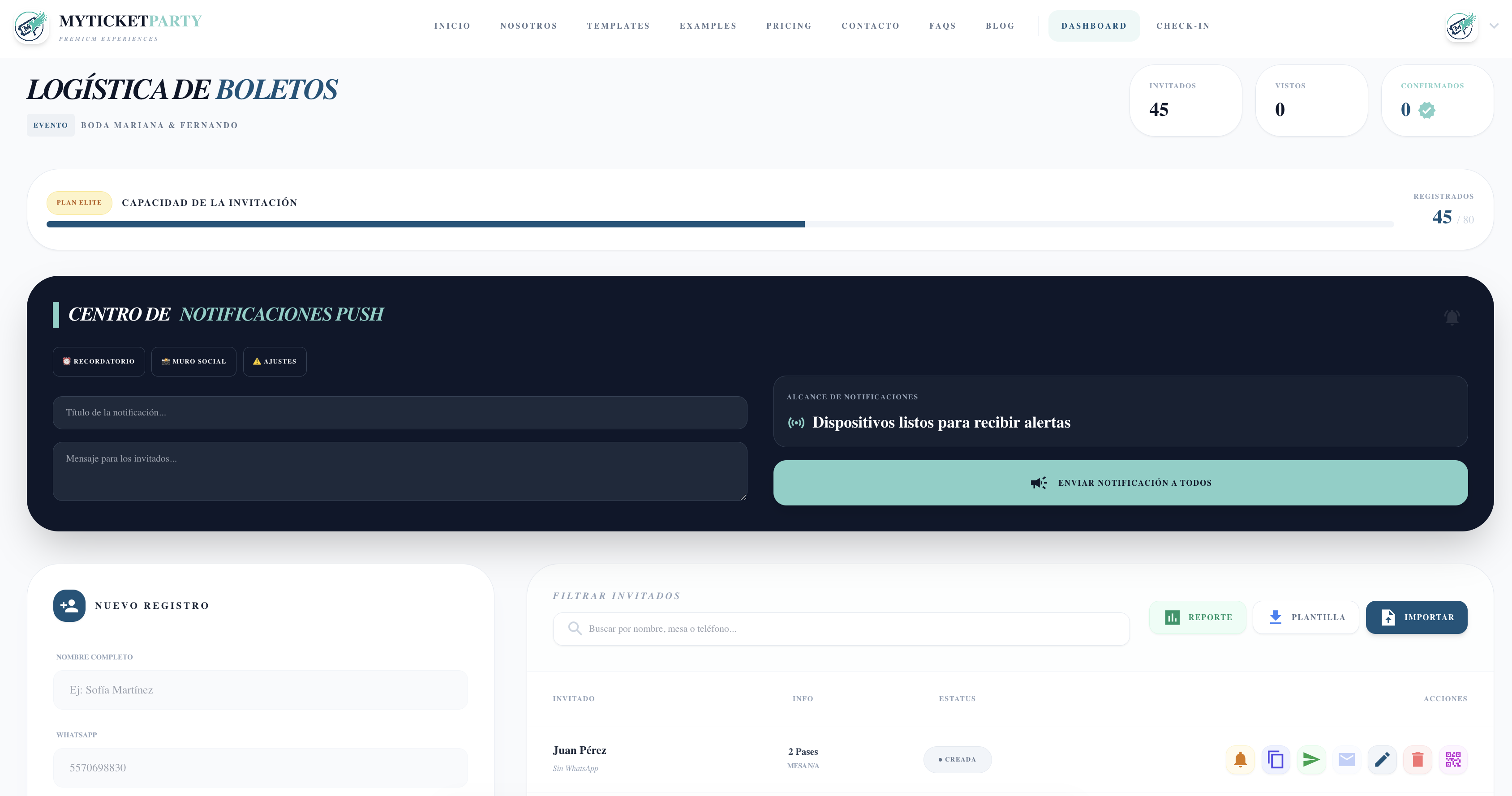Open the profile avatar in top right
1512x796 pixels.
pyautogui.click(x=1460, y=26)
